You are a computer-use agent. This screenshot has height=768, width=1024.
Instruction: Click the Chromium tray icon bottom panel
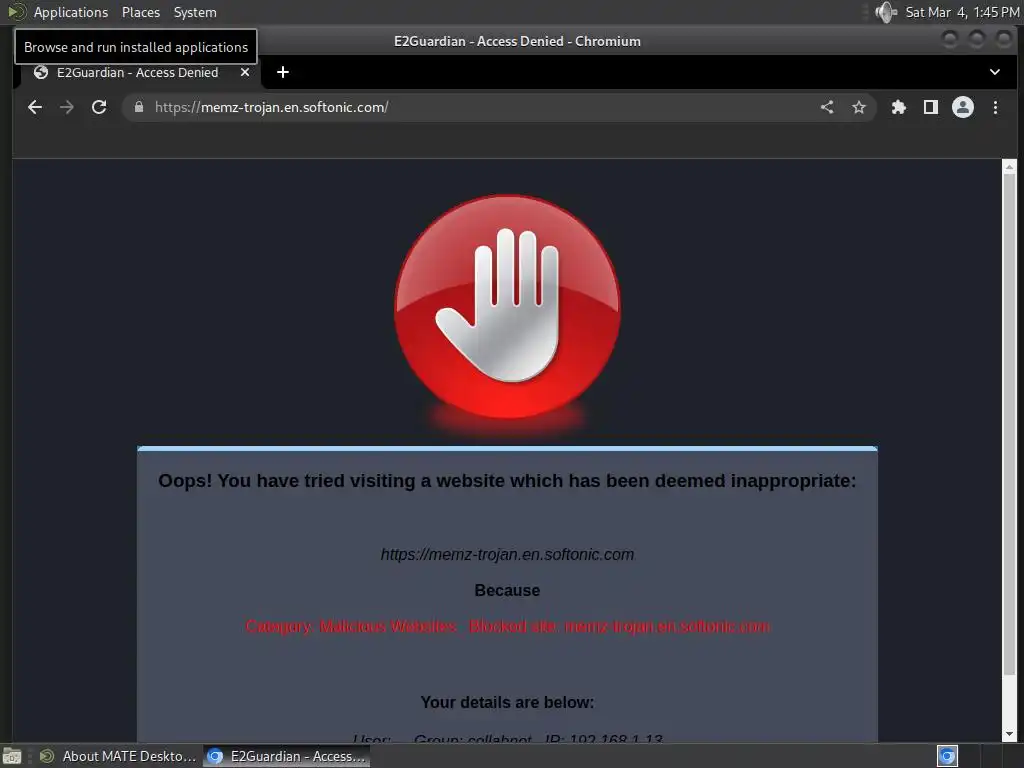(947, 756)
